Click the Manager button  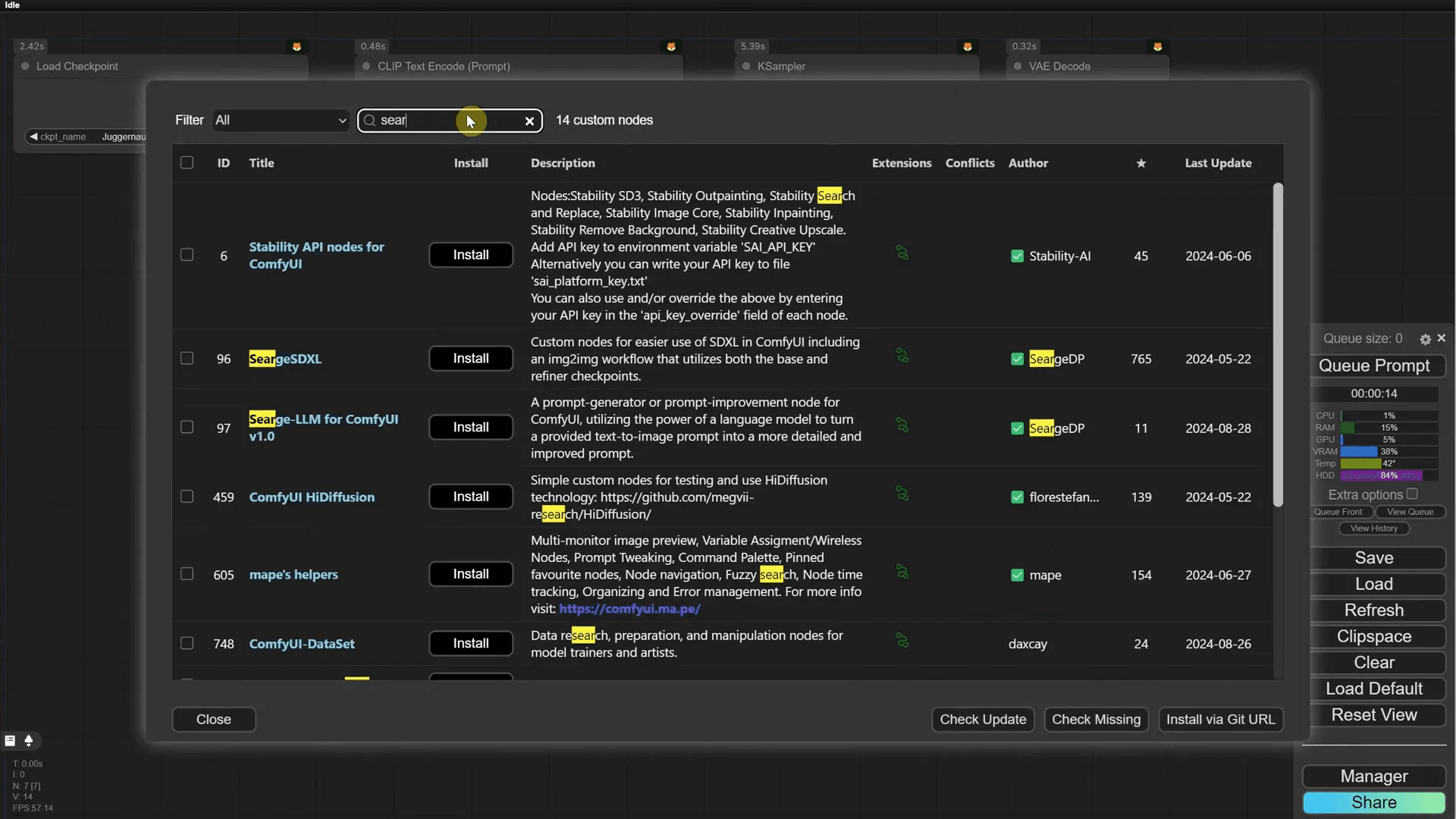[1374, 777]
